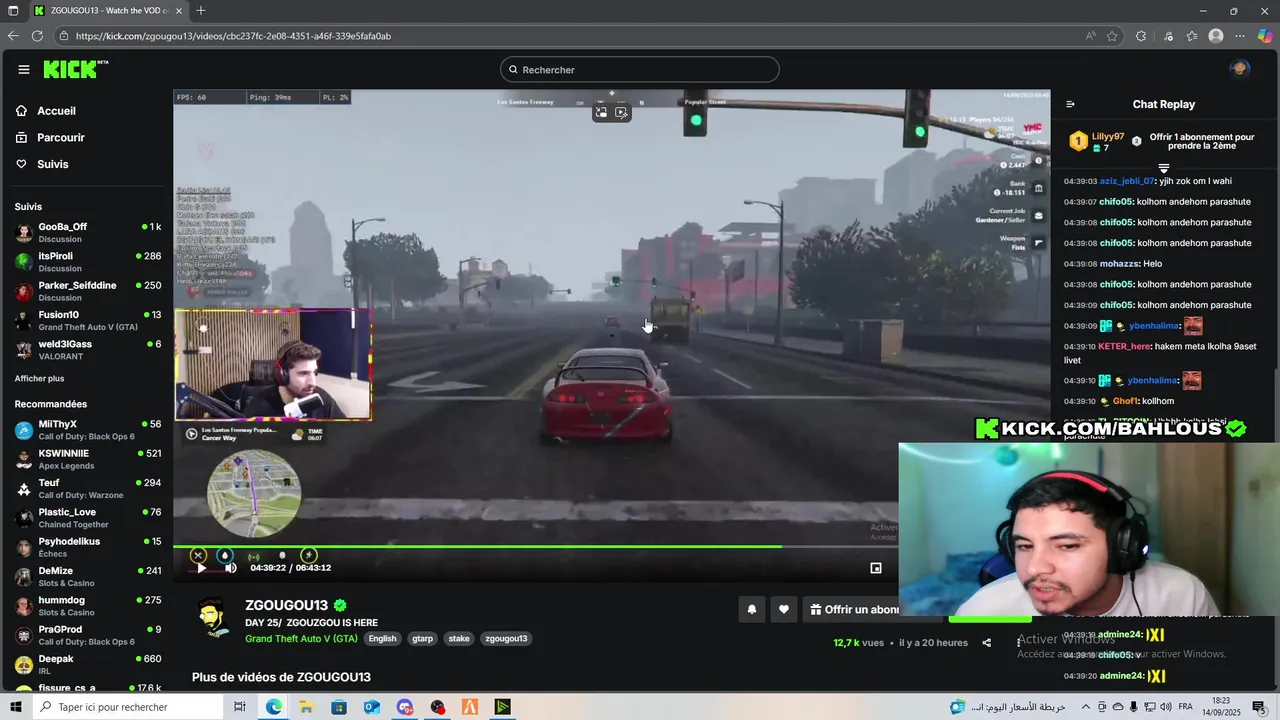Refresh the browser page

(37, 36)
